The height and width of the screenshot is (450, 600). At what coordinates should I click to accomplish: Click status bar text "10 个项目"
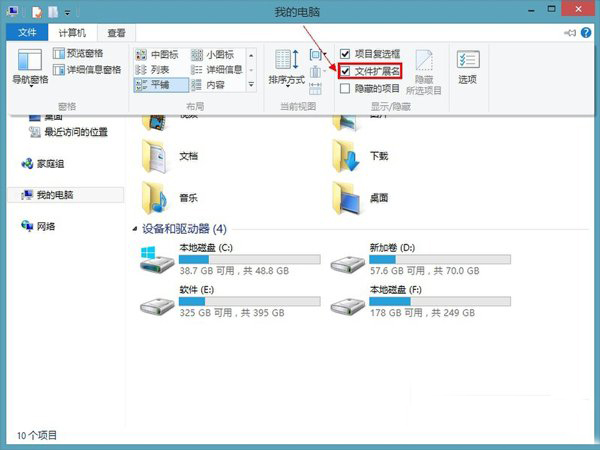tap(37, 435)
